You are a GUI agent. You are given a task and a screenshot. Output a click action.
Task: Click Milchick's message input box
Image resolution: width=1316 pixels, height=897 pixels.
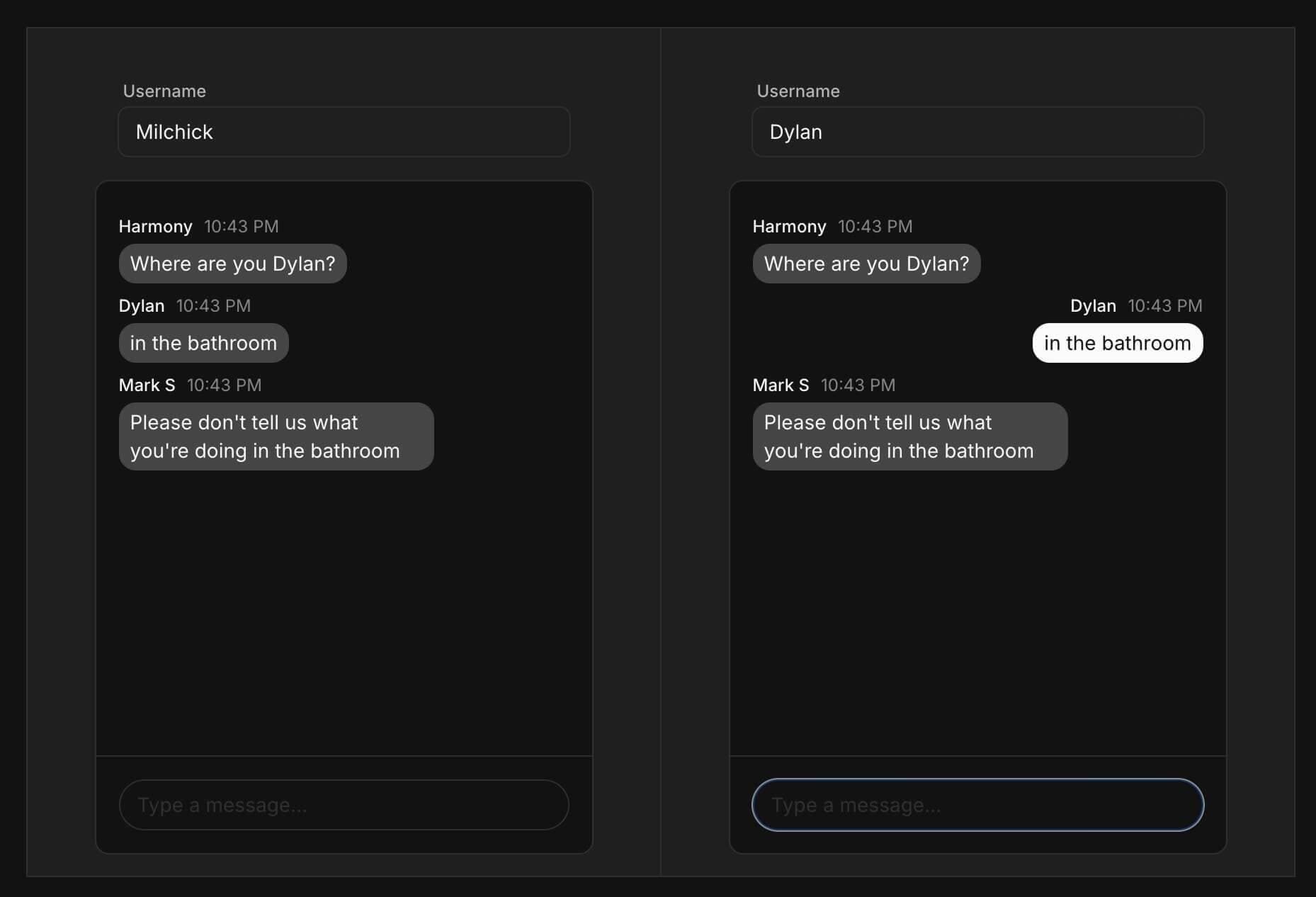344,805
